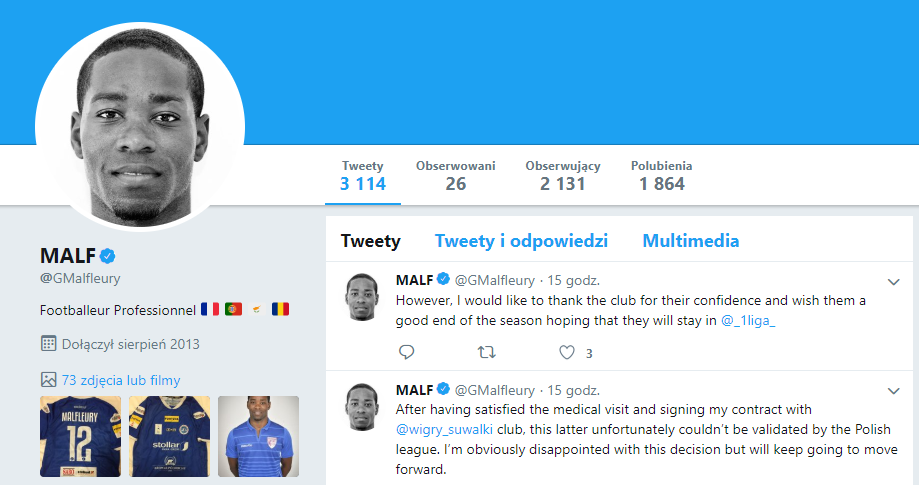Select the Tweety 3 114 stat tab

(x=362, y=176)
